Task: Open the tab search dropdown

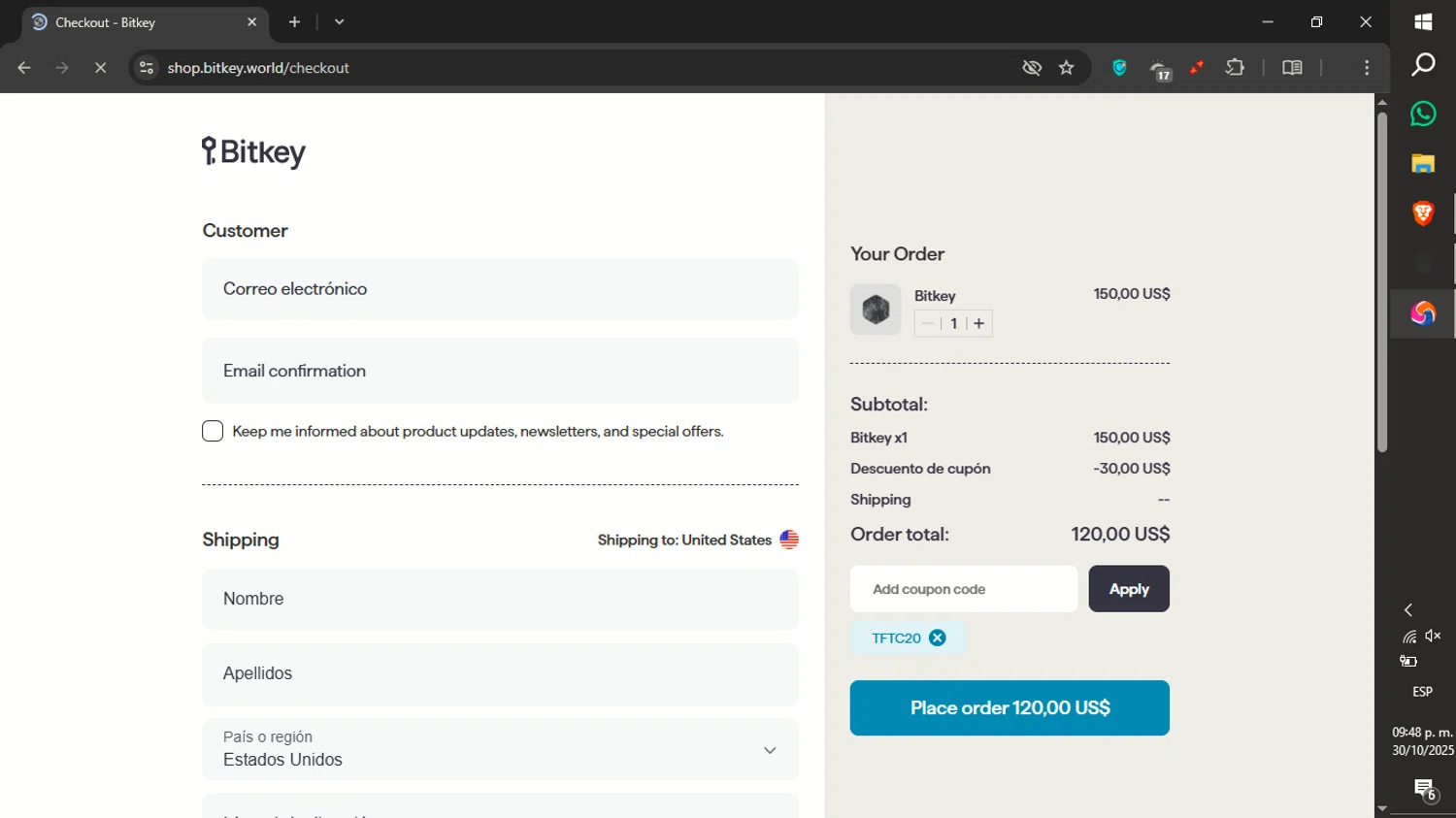Action: pos(339,21)
